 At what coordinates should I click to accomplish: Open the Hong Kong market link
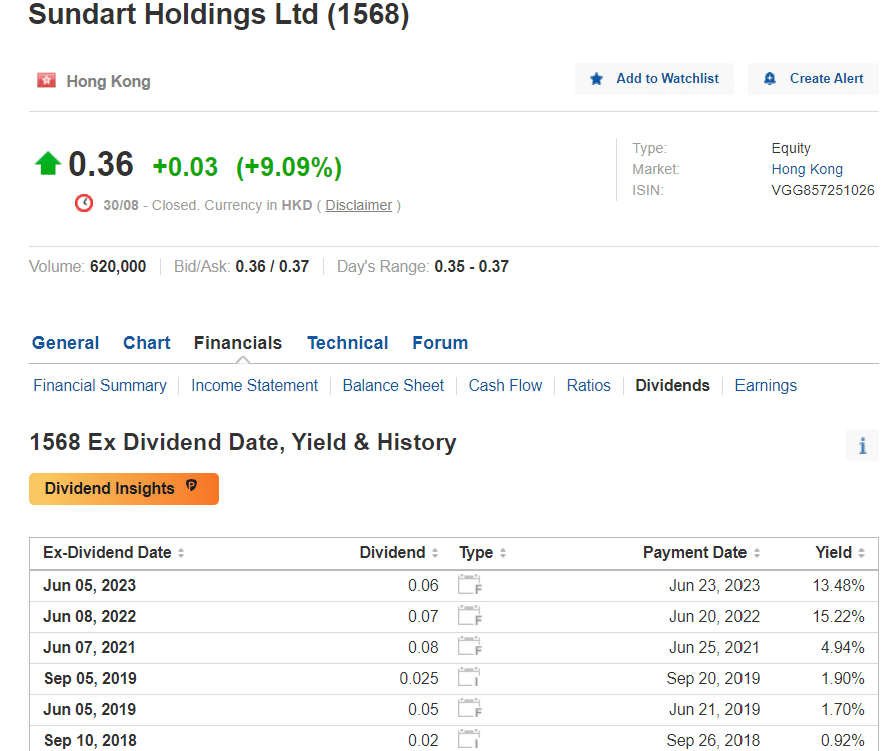point(807,169)
